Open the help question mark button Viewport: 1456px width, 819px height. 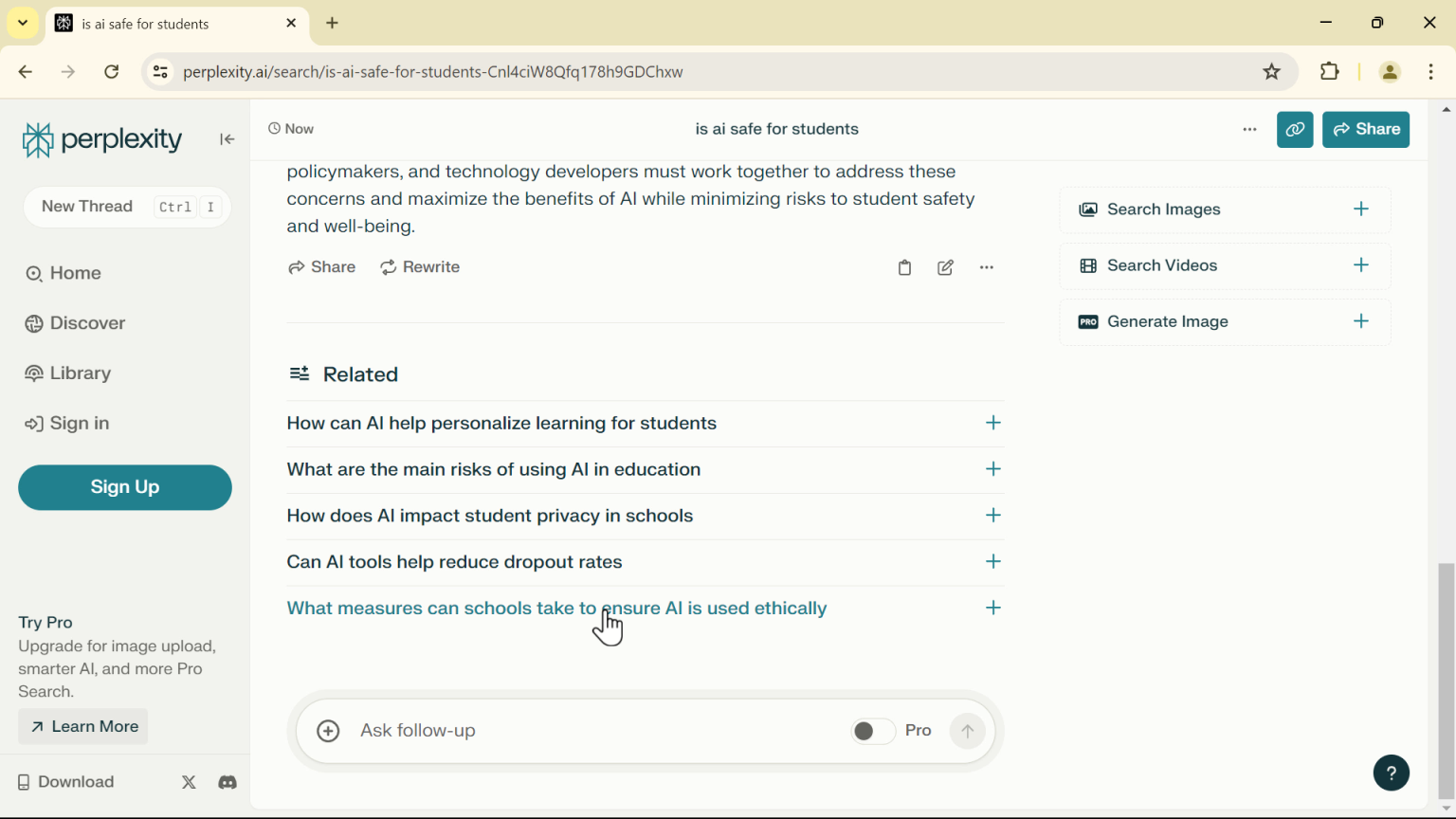click(x=1392, y=773)
